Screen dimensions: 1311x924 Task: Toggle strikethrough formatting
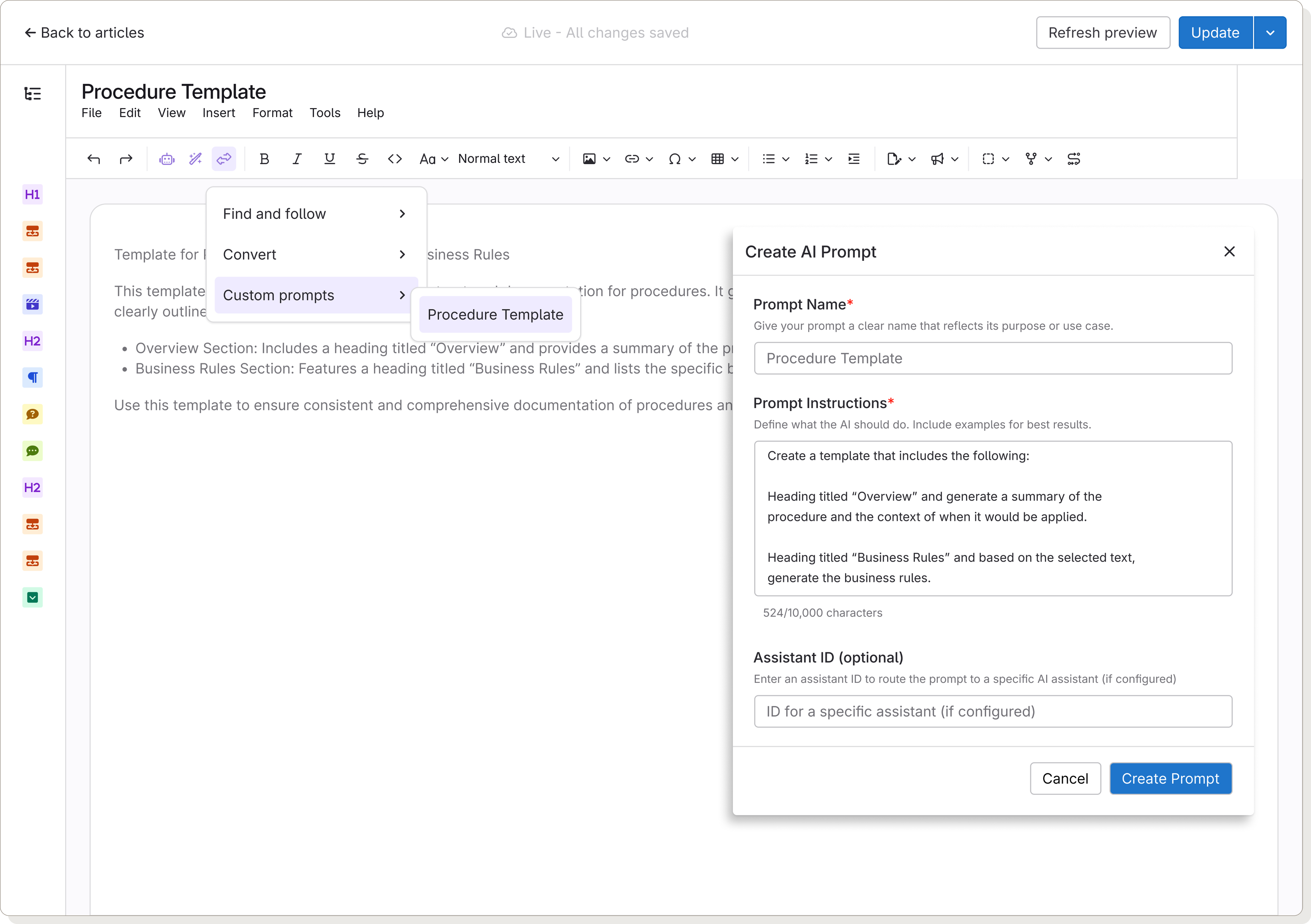coord(362,159)
